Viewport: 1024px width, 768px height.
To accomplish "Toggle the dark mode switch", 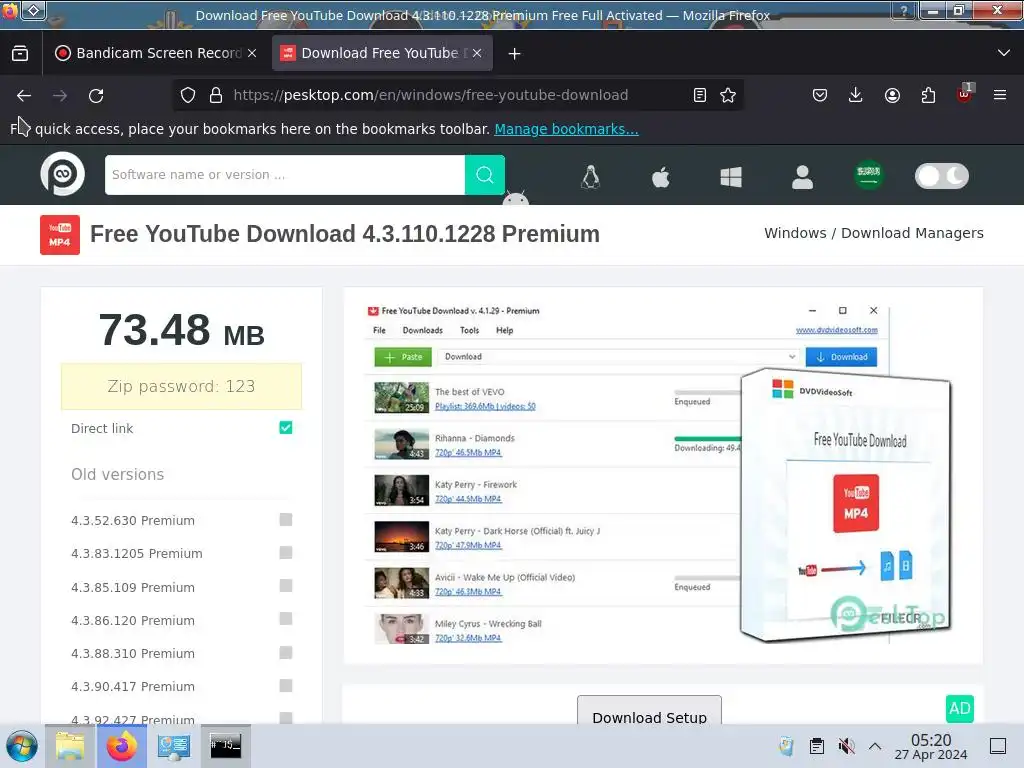I will pos(941,176).
